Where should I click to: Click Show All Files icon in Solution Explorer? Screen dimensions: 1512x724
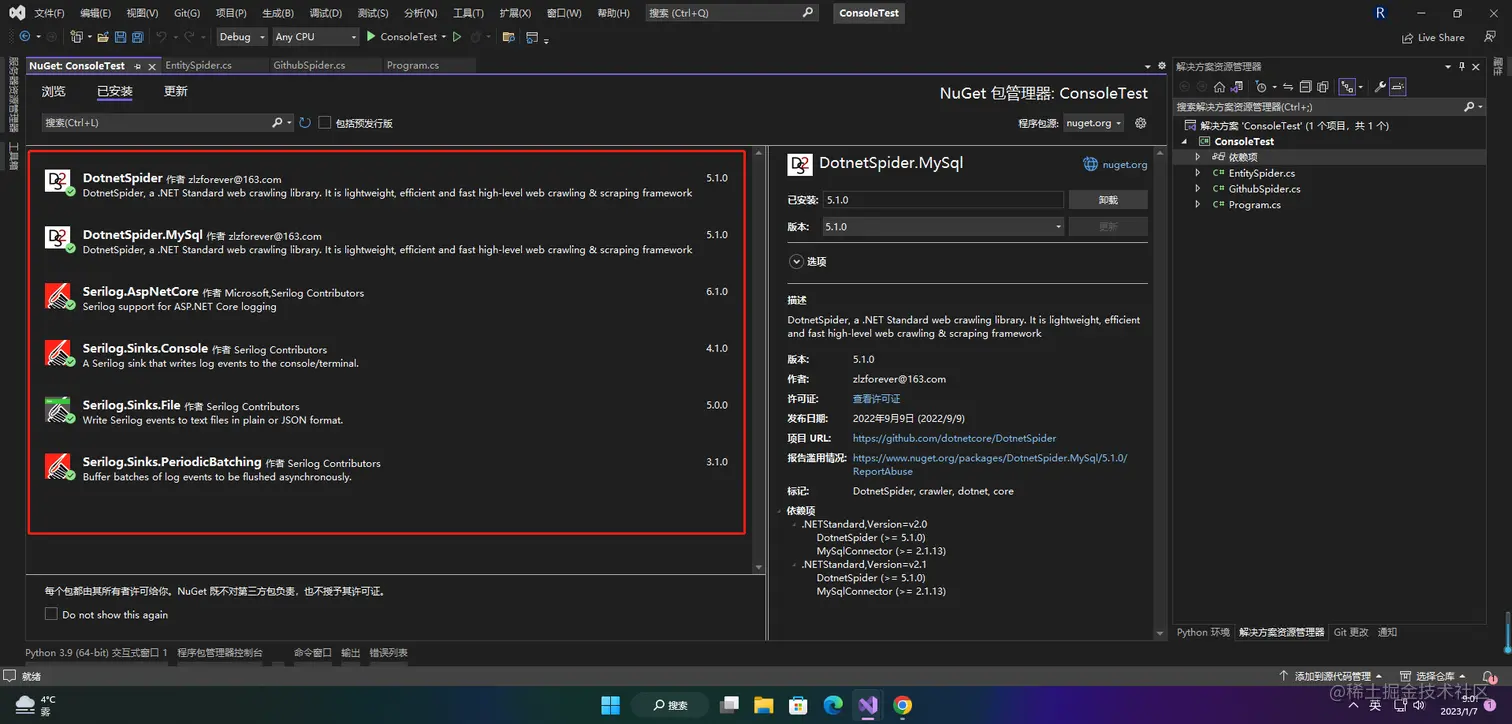(x=1322, y=87)
